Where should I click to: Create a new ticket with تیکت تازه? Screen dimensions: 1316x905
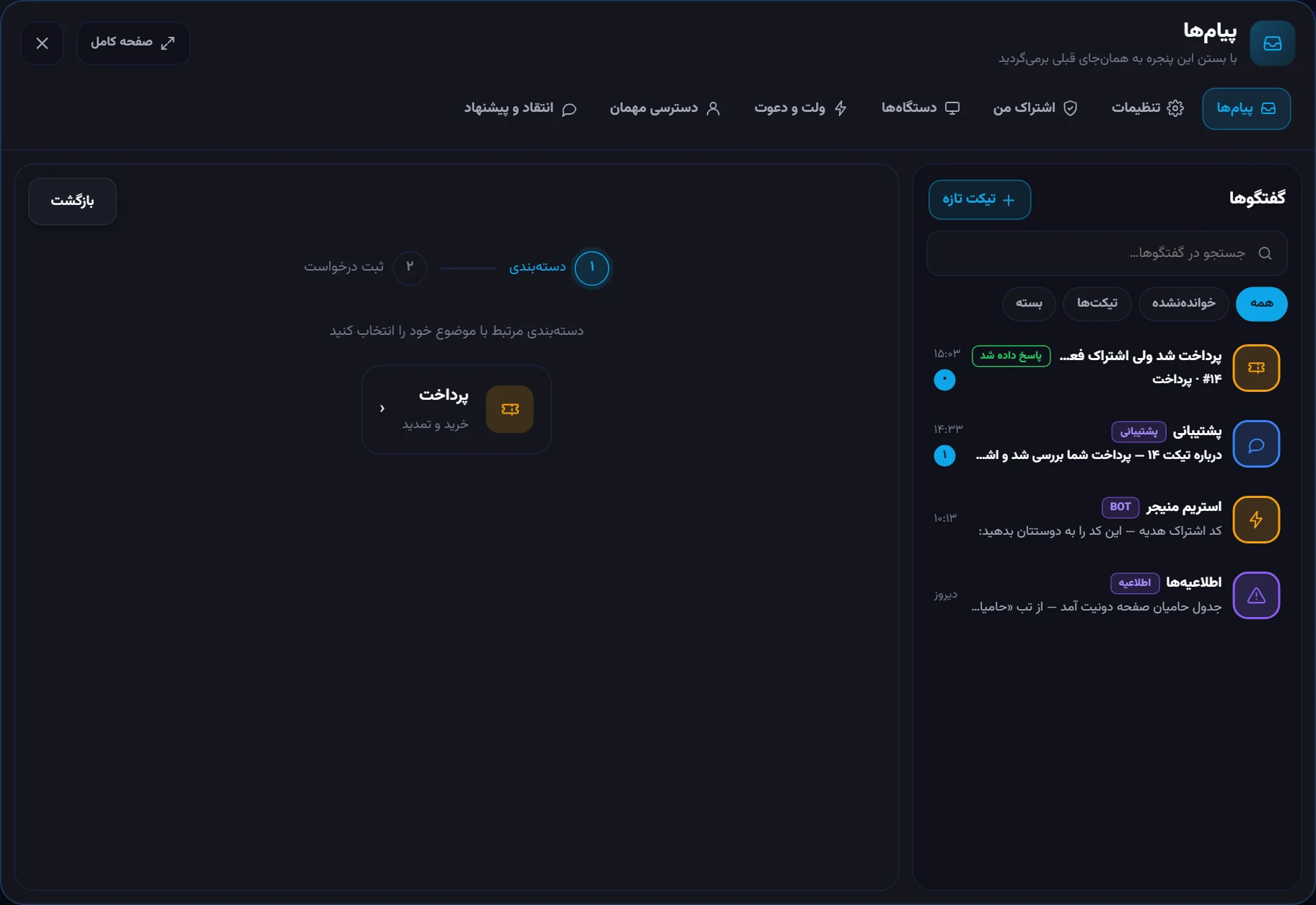pos(979,199)
